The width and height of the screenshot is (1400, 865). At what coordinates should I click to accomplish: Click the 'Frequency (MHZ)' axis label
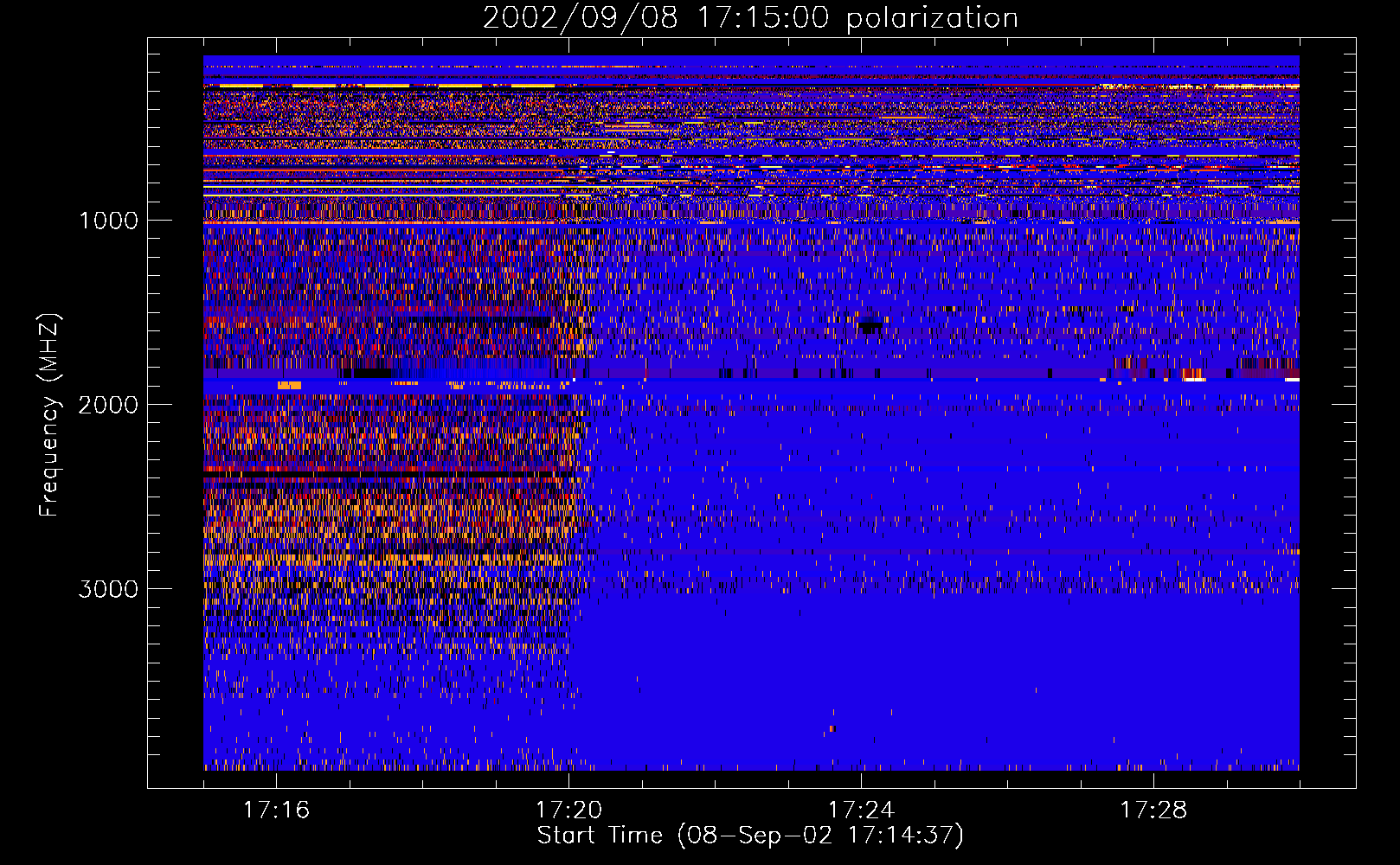[50, 415]
